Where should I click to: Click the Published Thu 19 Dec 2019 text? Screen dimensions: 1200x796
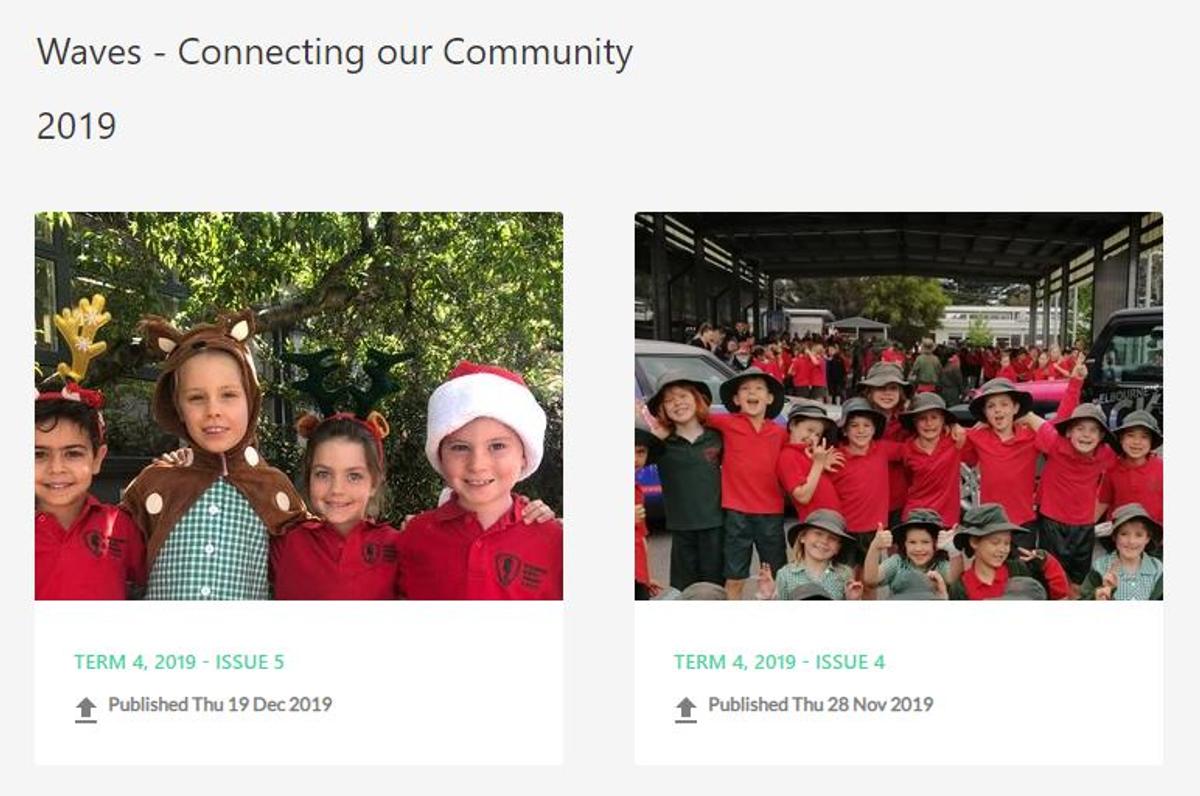point(220,704)
